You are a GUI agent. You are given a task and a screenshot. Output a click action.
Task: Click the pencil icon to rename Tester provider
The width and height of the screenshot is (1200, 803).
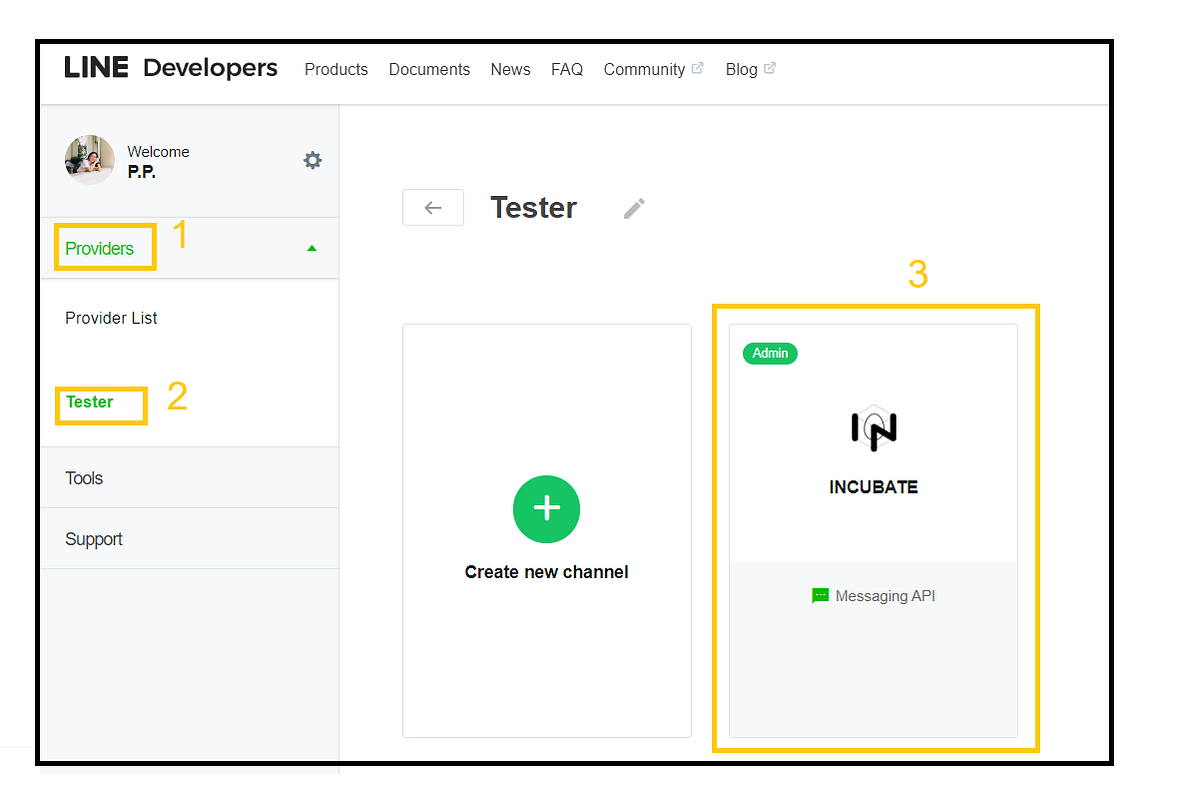[x=633, y=208]
